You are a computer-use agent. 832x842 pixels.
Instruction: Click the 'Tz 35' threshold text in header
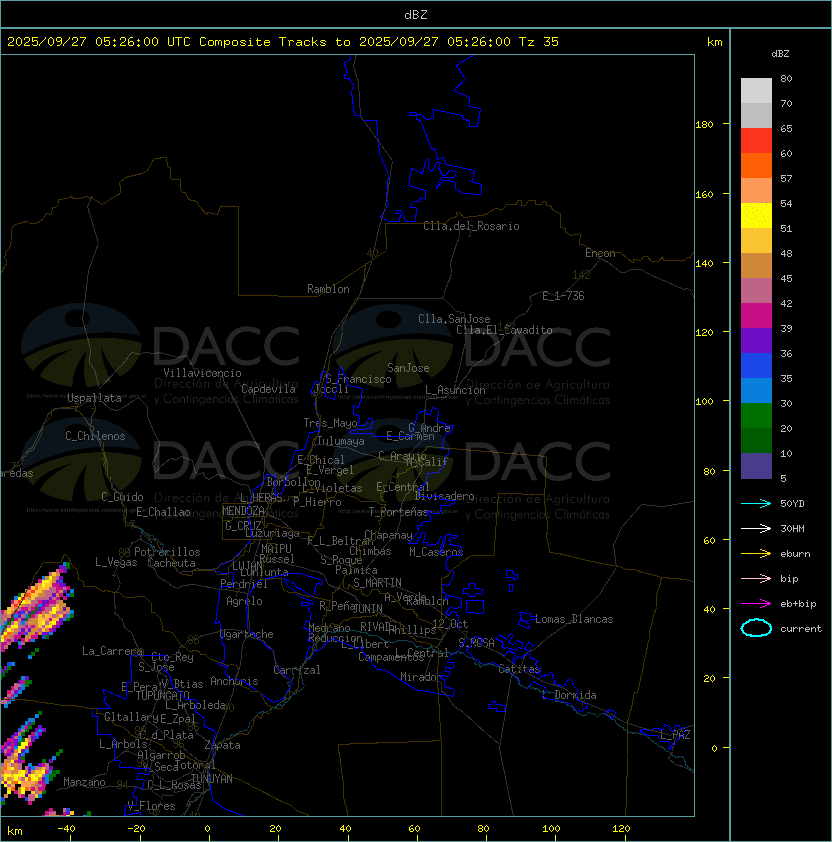click(539, 42)
